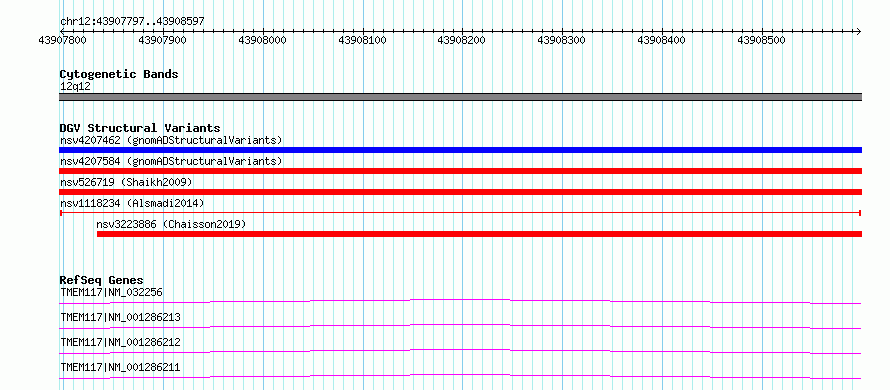Click the Cytogenetic Bands track title
Screen dimensions: 890x390
click(119, 74)
